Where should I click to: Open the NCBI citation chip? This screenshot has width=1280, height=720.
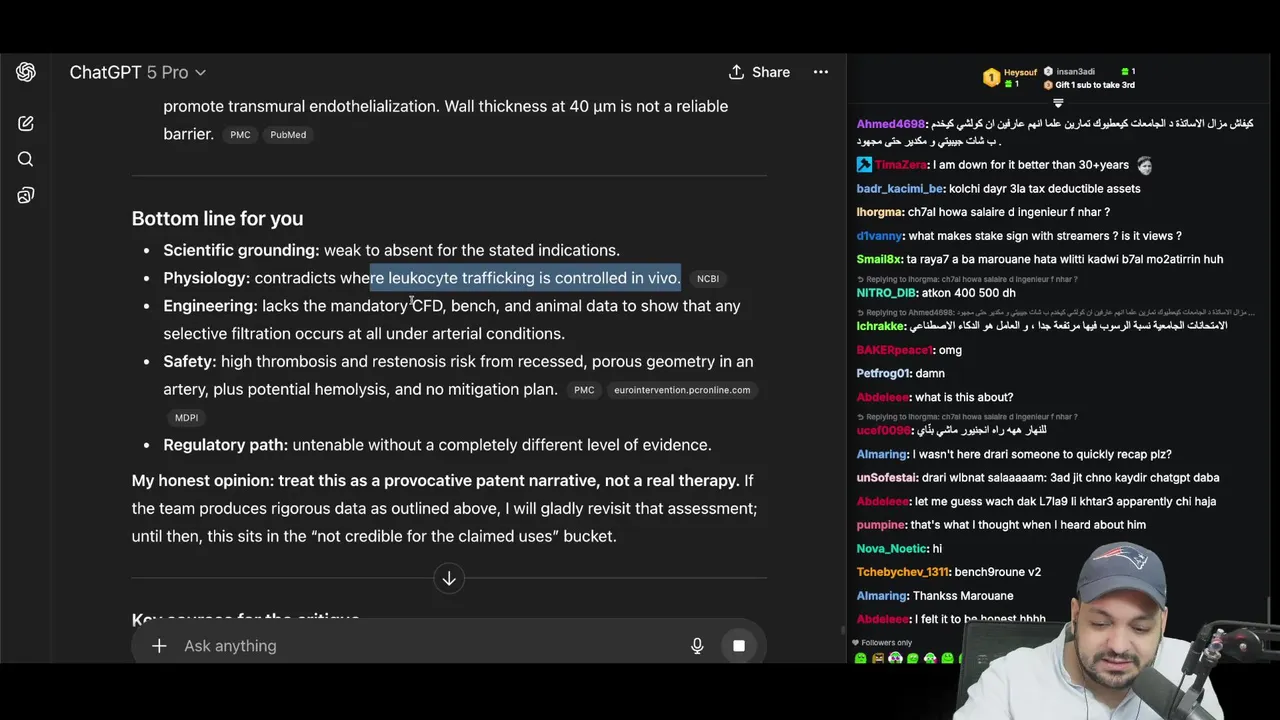coord(708,279)
